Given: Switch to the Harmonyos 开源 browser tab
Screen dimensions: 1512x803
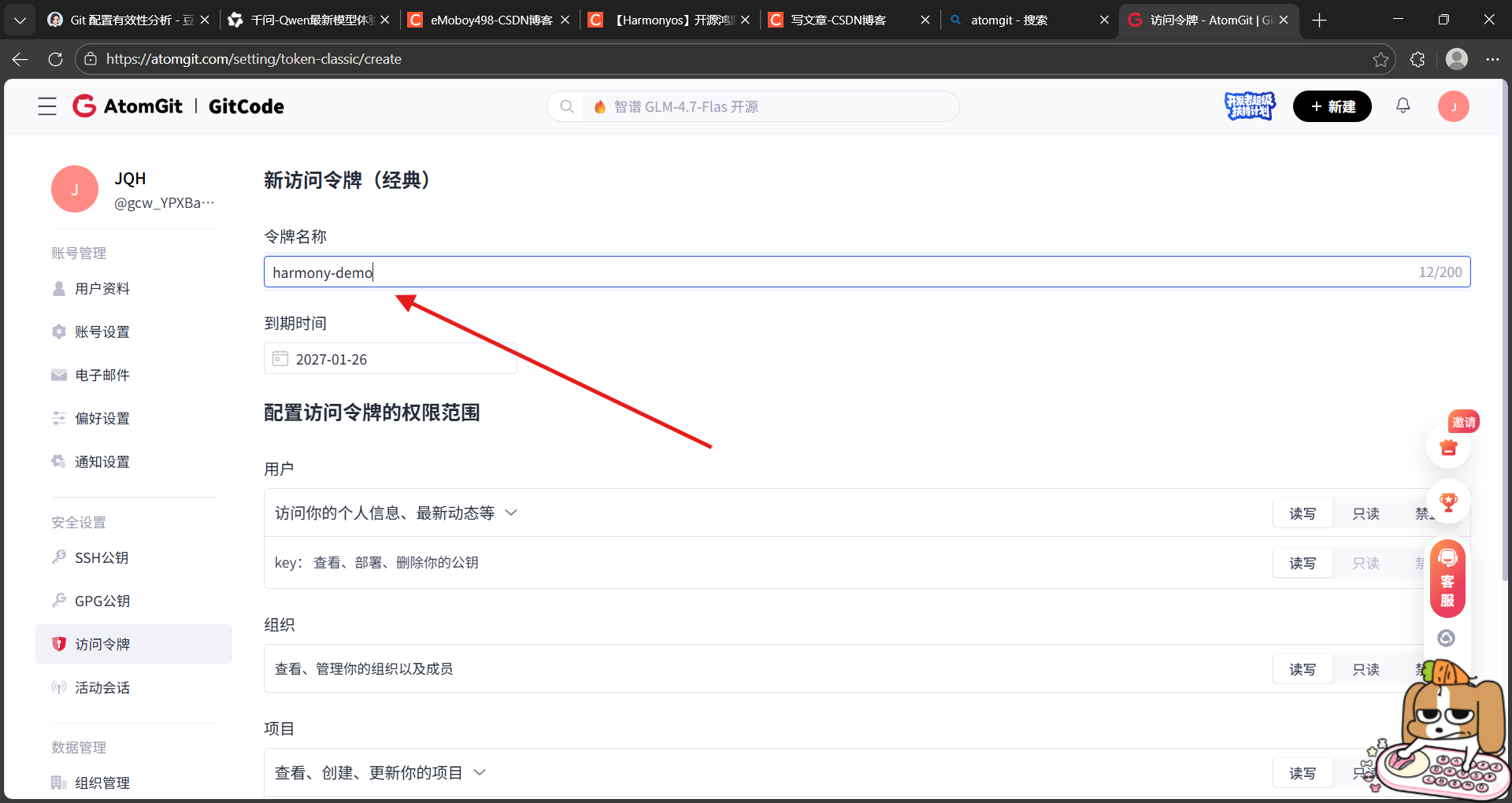Looking at the screenshot, I should point(673,19).
